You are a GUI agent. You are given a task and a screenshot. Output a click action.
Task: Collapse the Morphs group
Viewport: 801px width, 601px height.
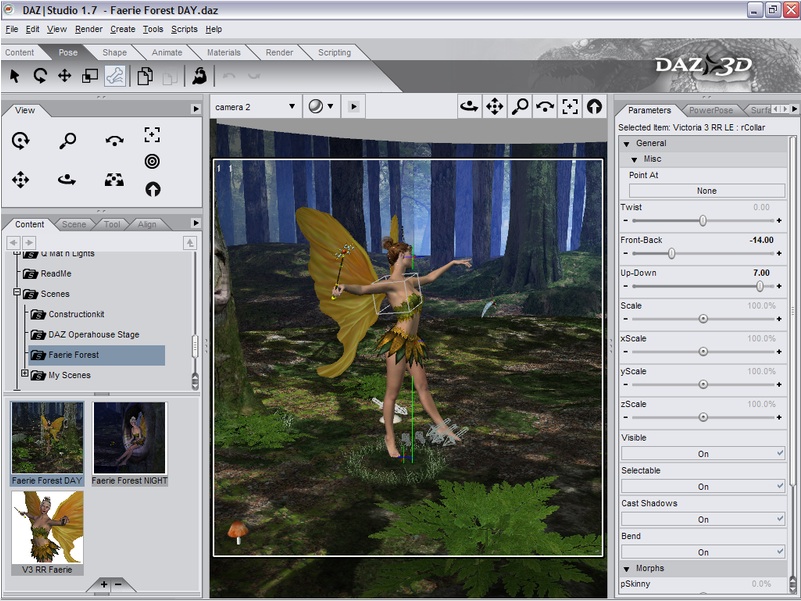627,569
